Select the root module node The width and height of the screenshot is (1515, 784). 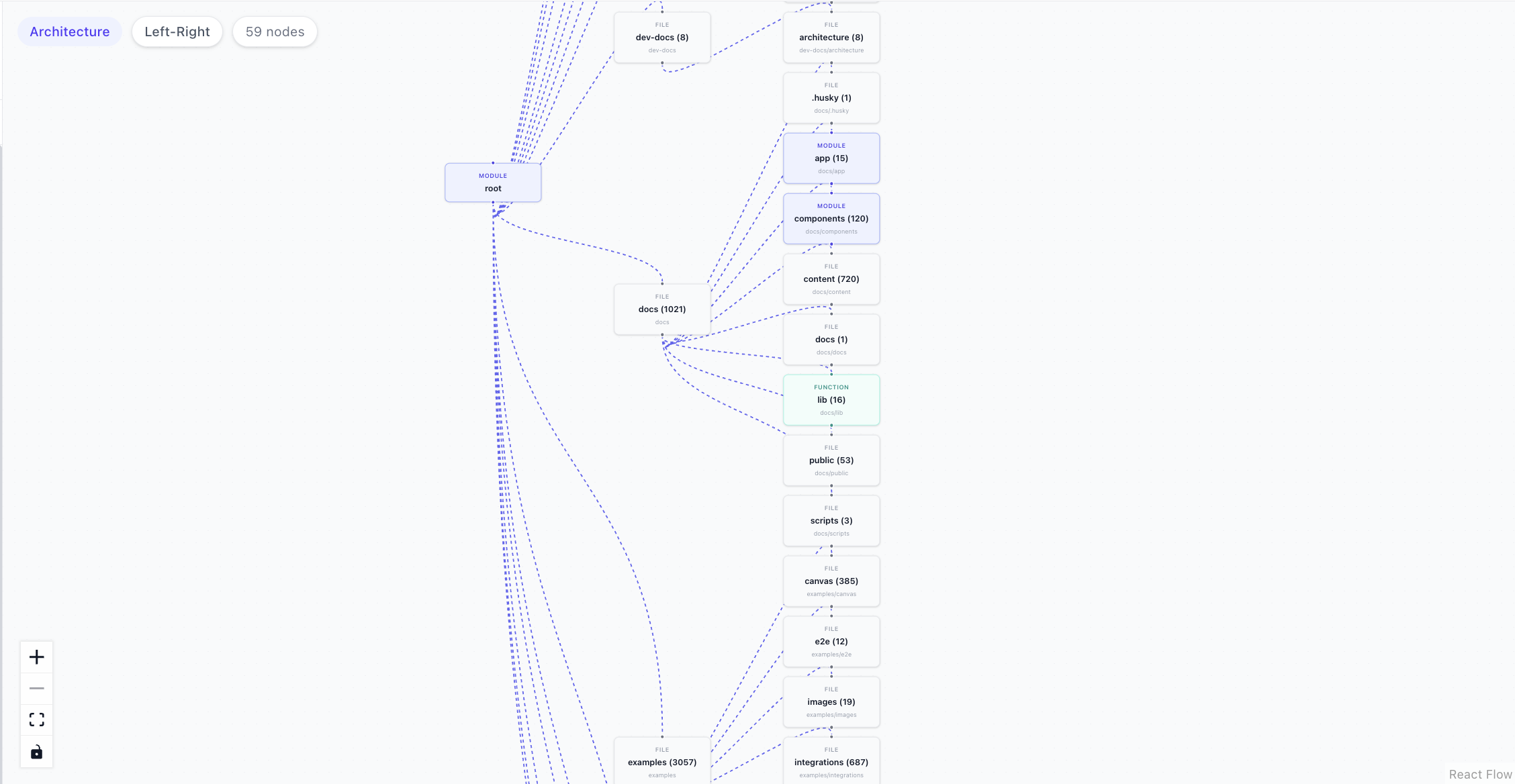(x=493, y=183)
